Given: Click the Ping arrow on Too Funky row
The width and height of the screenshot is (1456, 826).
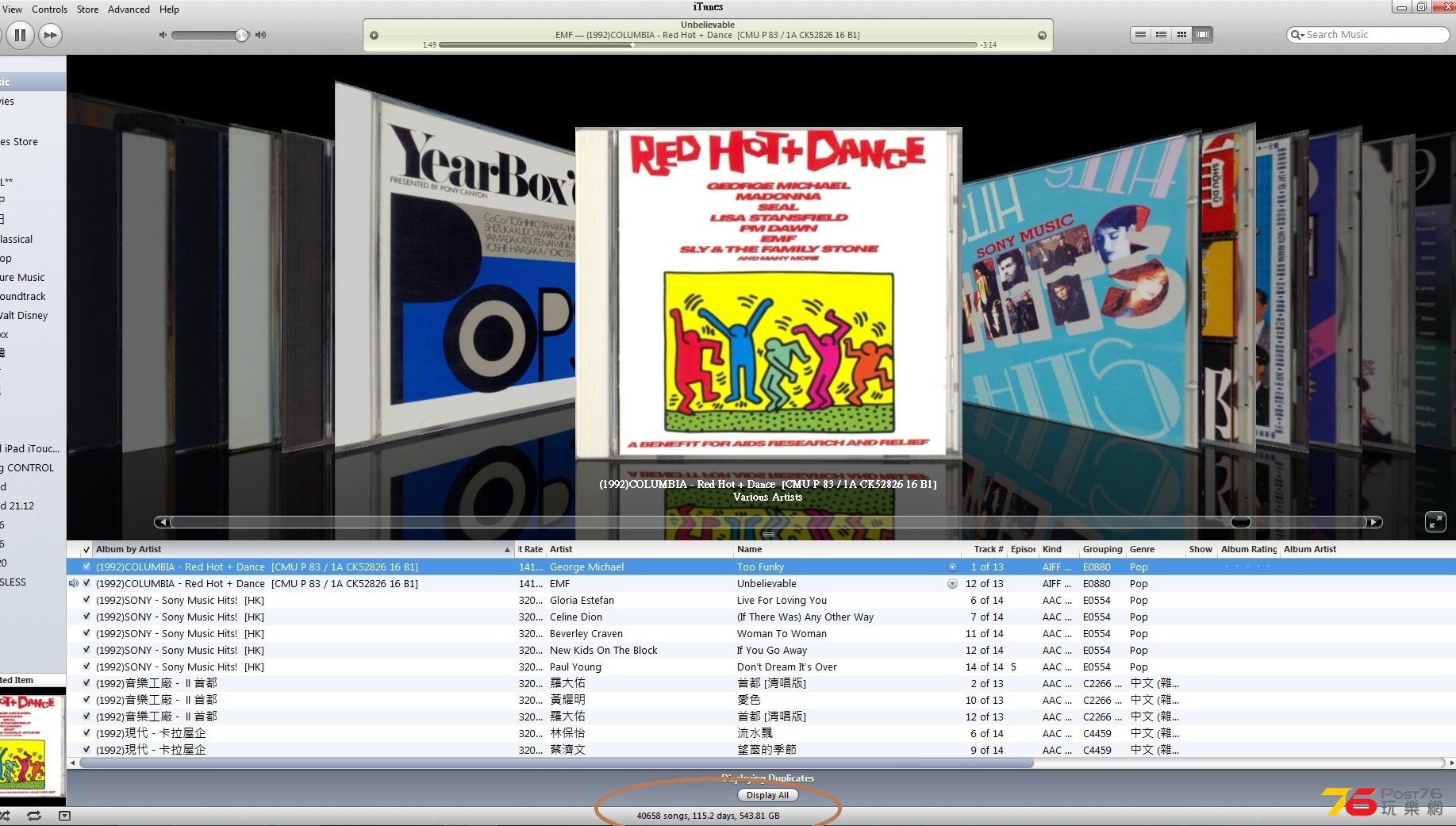Looking at the screenshot, I should click(x=952, y=567).
